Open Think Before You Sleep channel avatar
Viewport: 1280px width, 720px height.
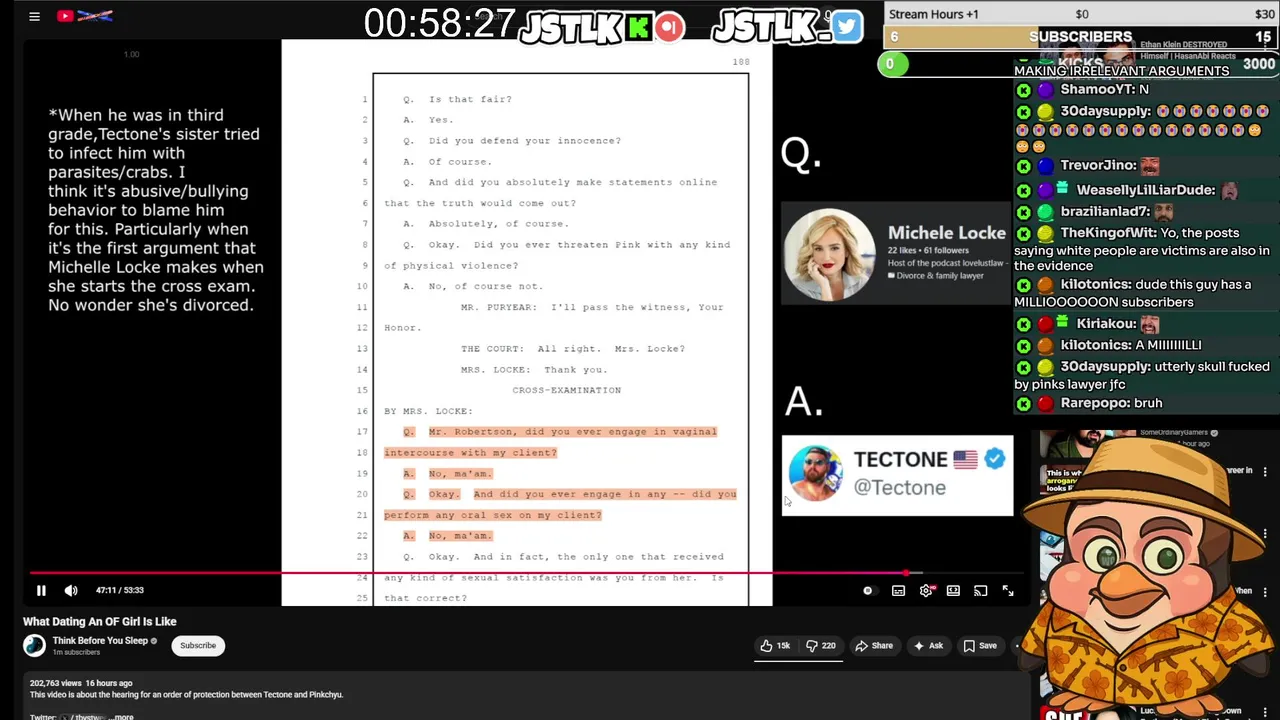[x=35, y=646]
